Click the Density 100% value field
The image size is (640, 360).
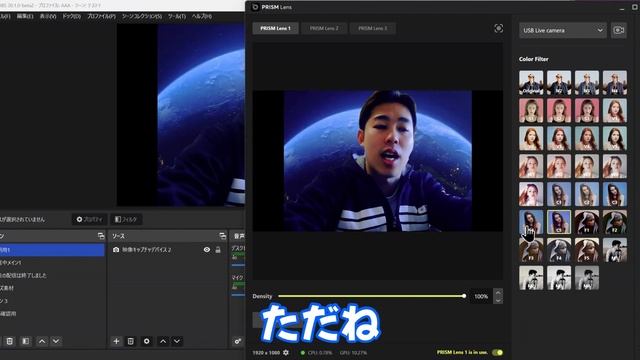481,296
